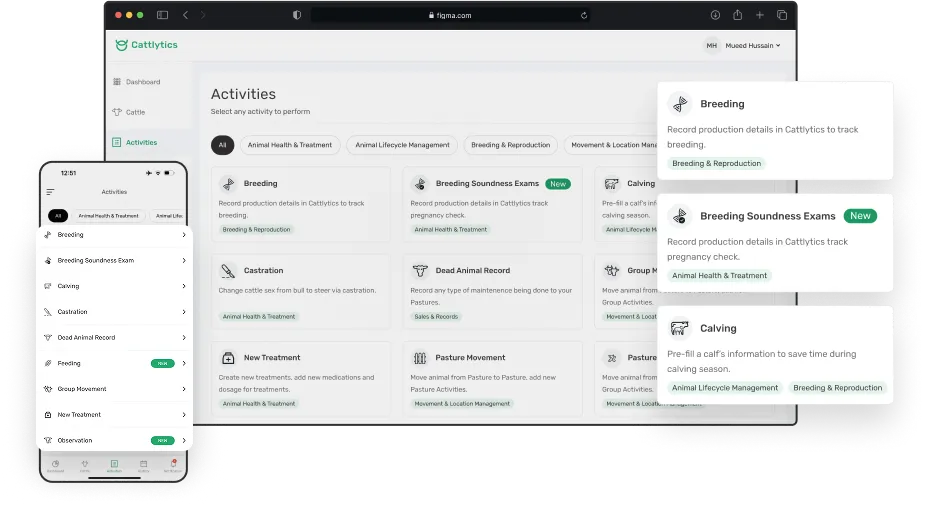The width and height of the screenshot is (930, 508).
Task: Select the All filter tab in browser
Action: tap(222, 145)
